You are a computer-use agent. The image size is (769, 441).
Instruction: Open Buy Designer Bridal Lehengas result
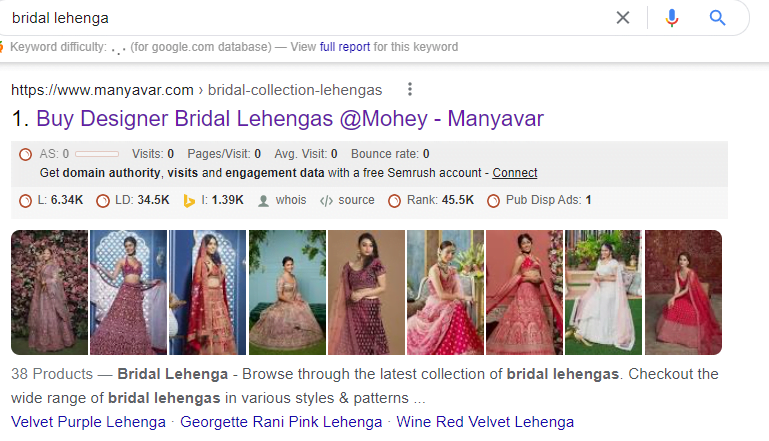pos(290,119)
